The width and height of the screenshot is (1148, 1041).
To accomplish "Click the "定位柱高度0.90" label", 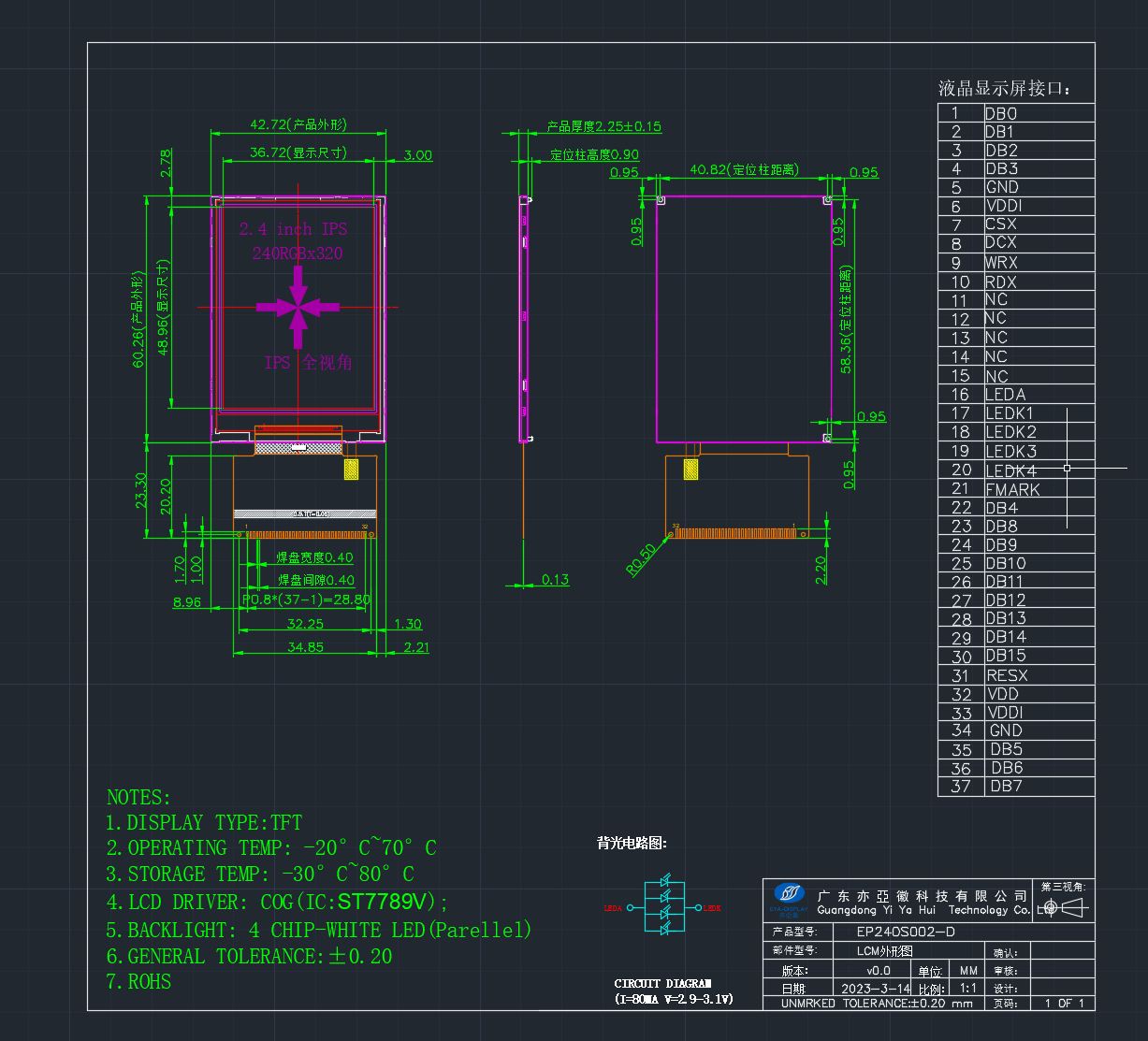I will [595, 154].
